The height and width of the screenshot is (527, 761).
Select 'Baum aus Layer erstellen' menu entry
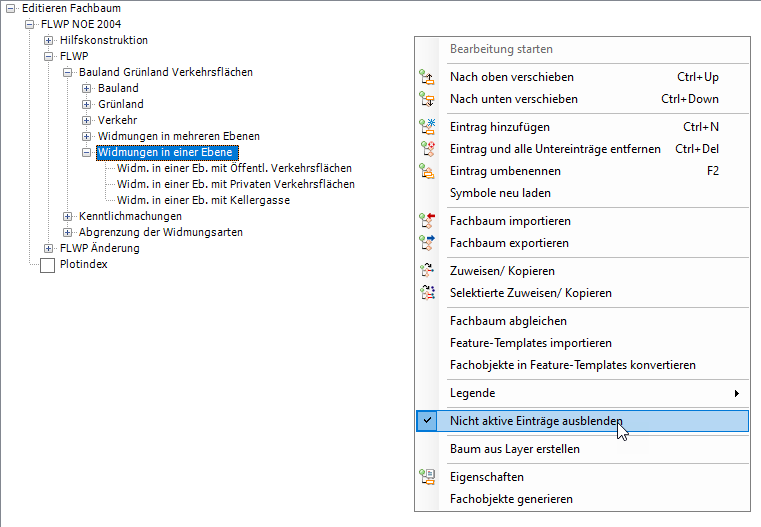tap(514, 449)
